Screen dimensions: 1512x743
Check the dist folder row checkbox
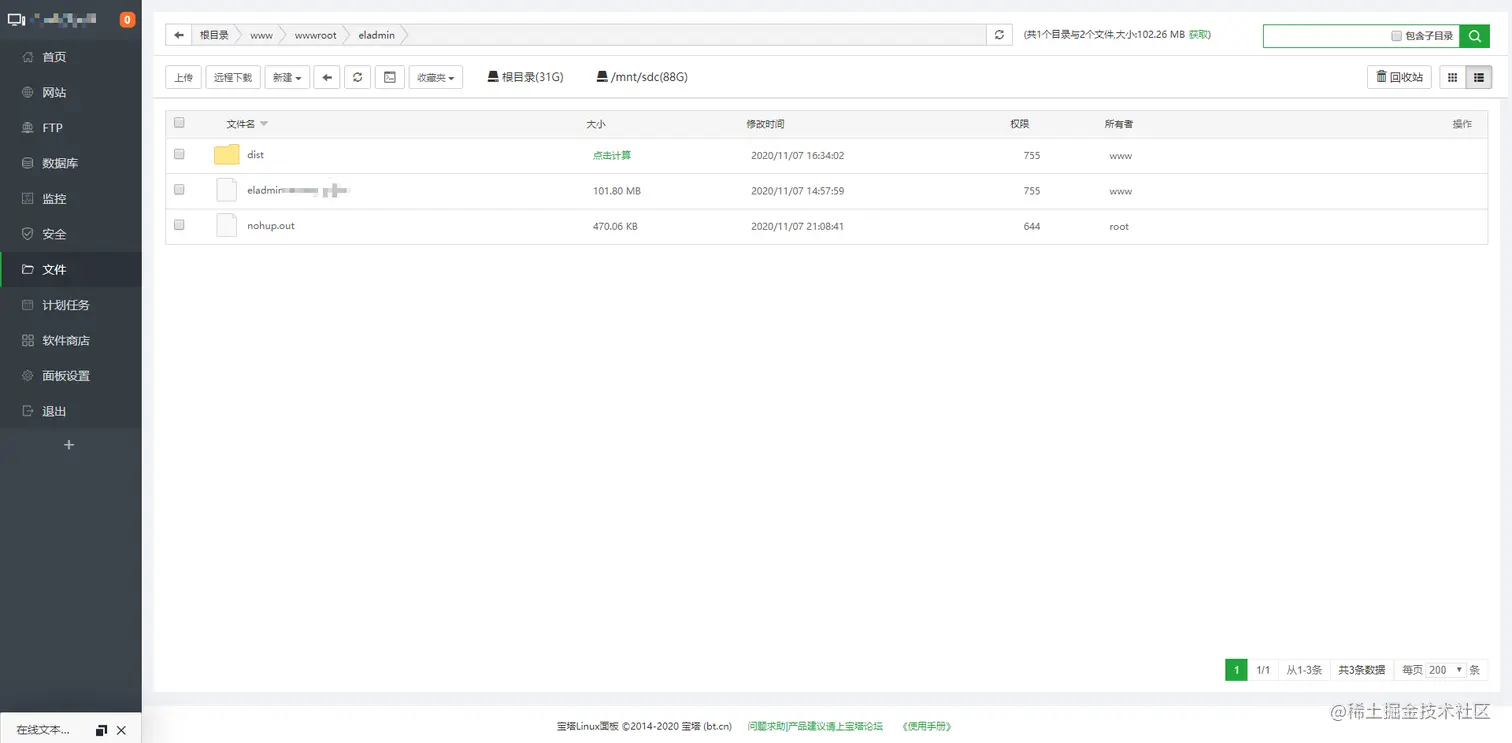[x=179, y=154]
